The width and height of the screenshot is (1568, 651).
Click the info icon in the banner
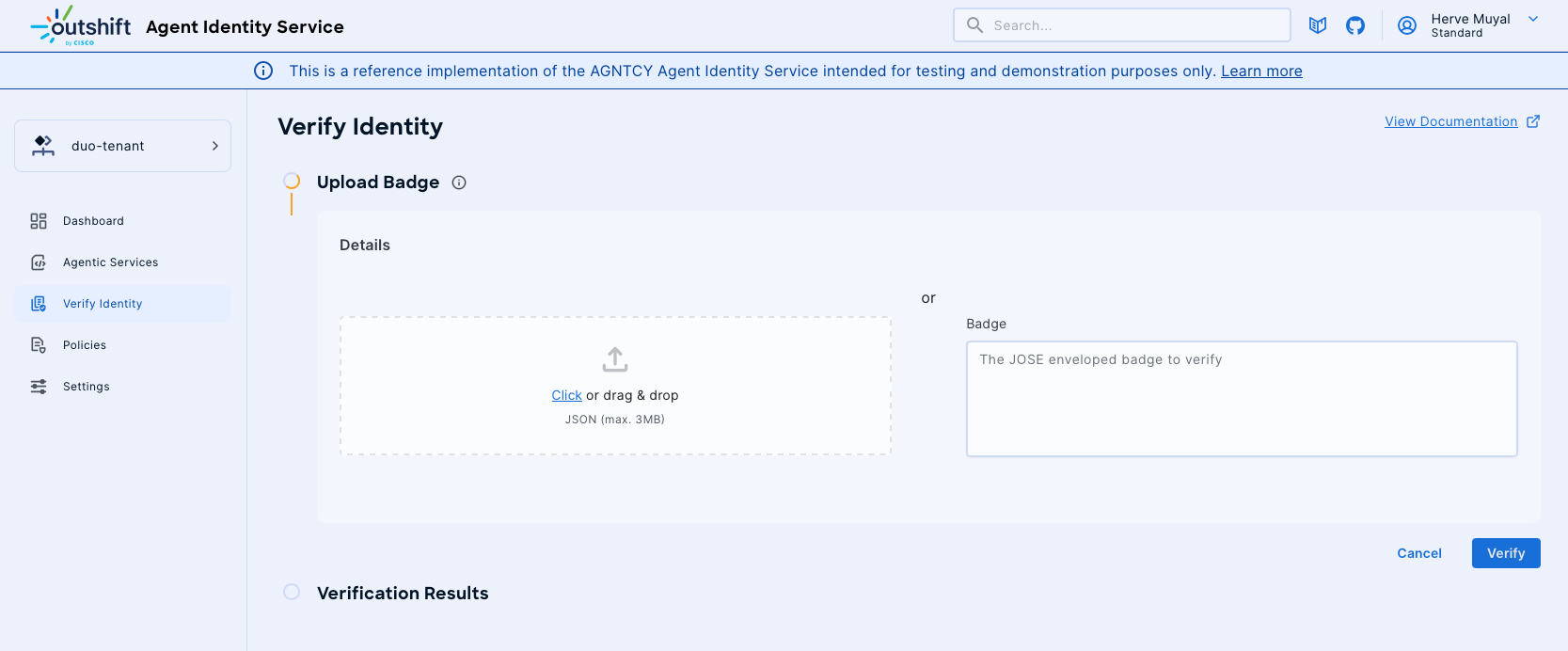click(x=263, y=71)
